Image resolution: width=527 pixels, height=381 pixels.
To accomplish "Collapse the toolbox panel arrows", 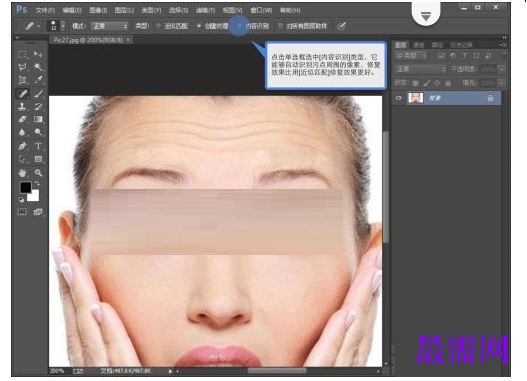I will (x=17, y=38).
